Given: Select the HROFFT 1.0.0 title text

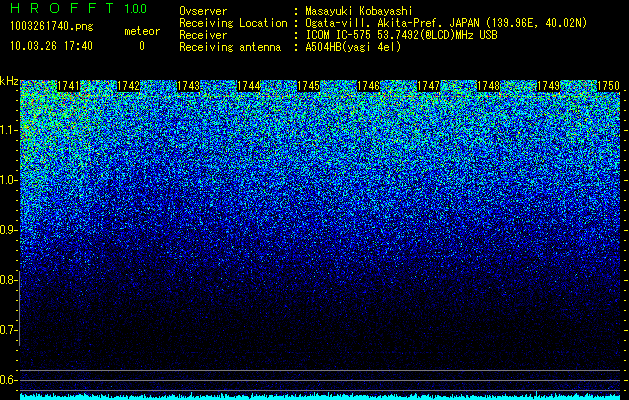Looking at the screenshot, I should (x=79, y=8).
